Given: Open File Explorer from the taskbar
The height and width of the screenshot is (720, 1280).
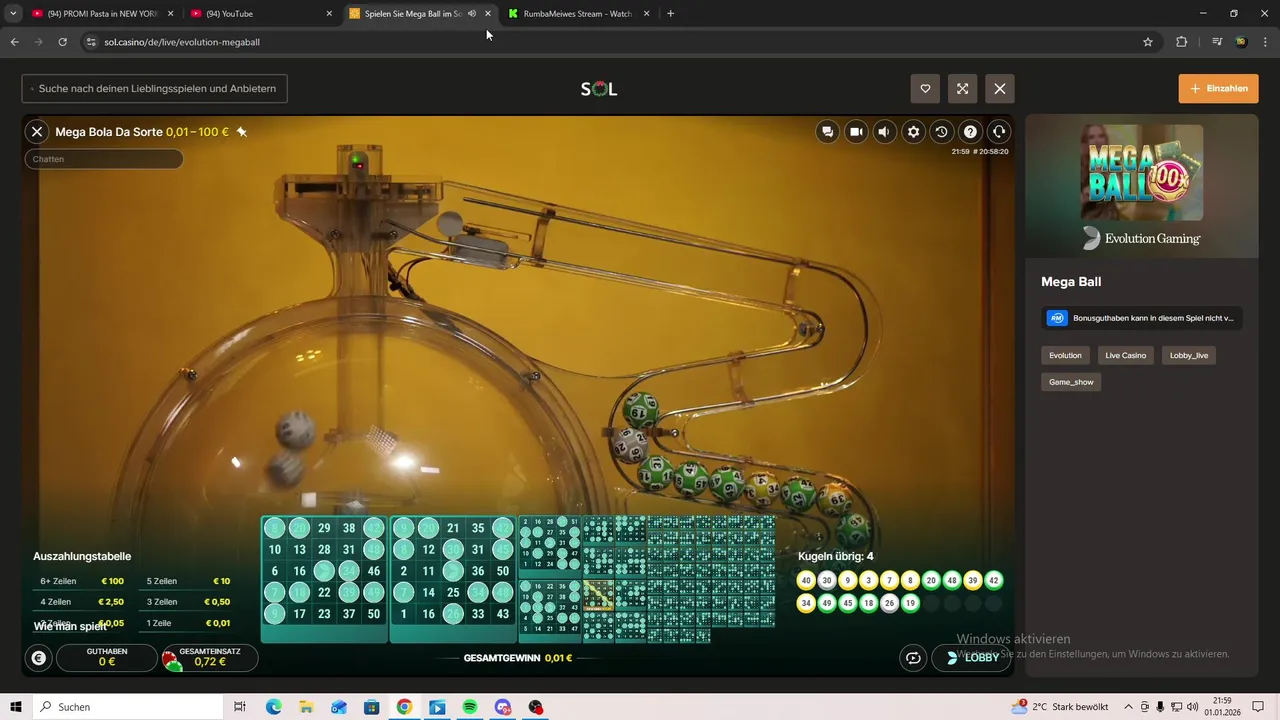Looking at the screenshot, I should 306,707.
